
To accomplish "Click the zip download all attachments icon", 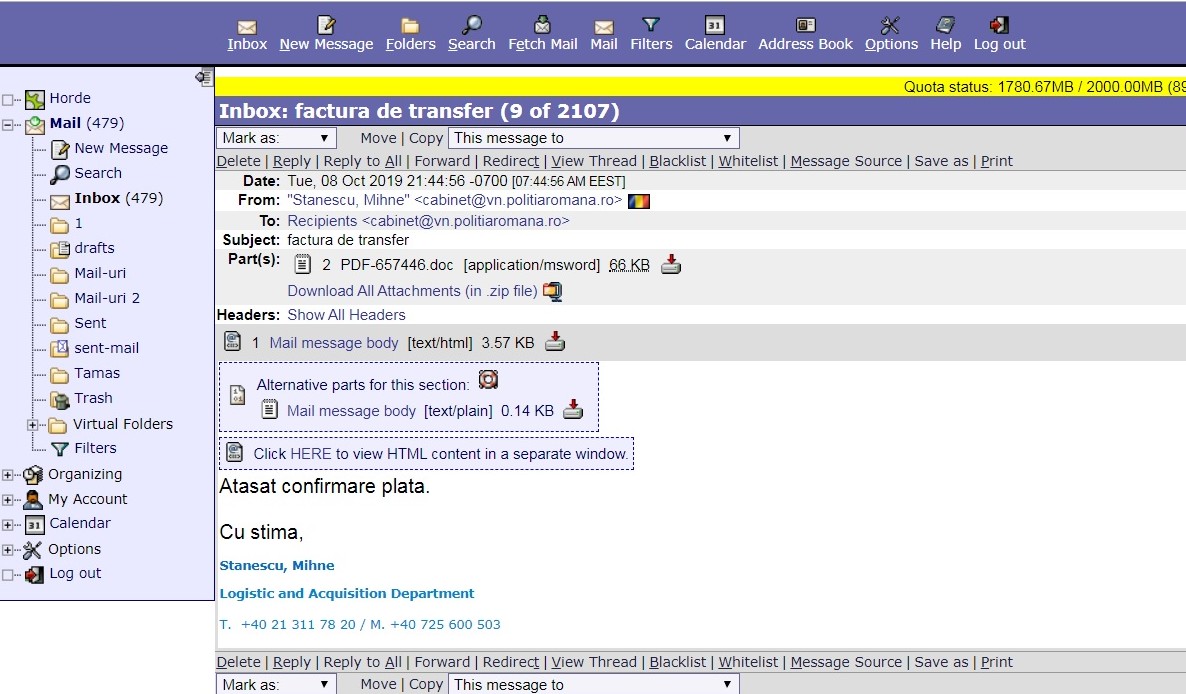I will [x=553, y=291].
